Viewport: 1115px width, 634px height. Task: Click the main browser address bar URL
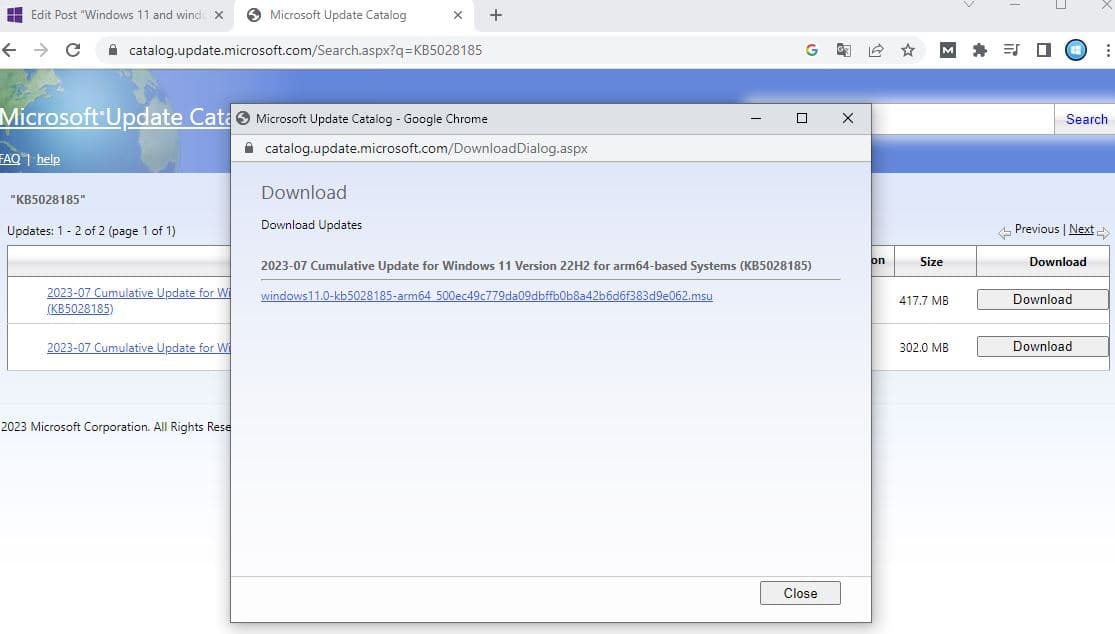coord(305,50)
